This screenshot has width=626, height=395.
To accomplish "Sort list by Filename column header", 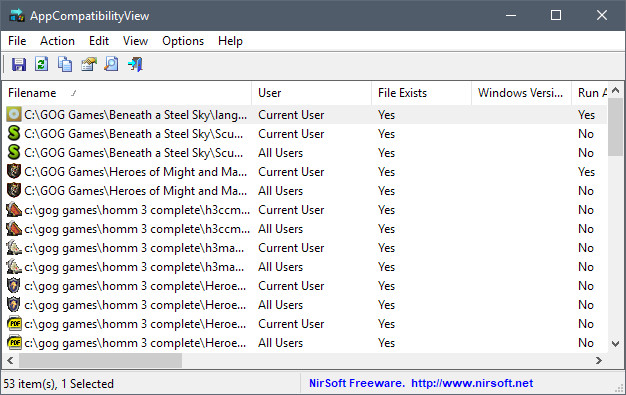I will 128,93.
